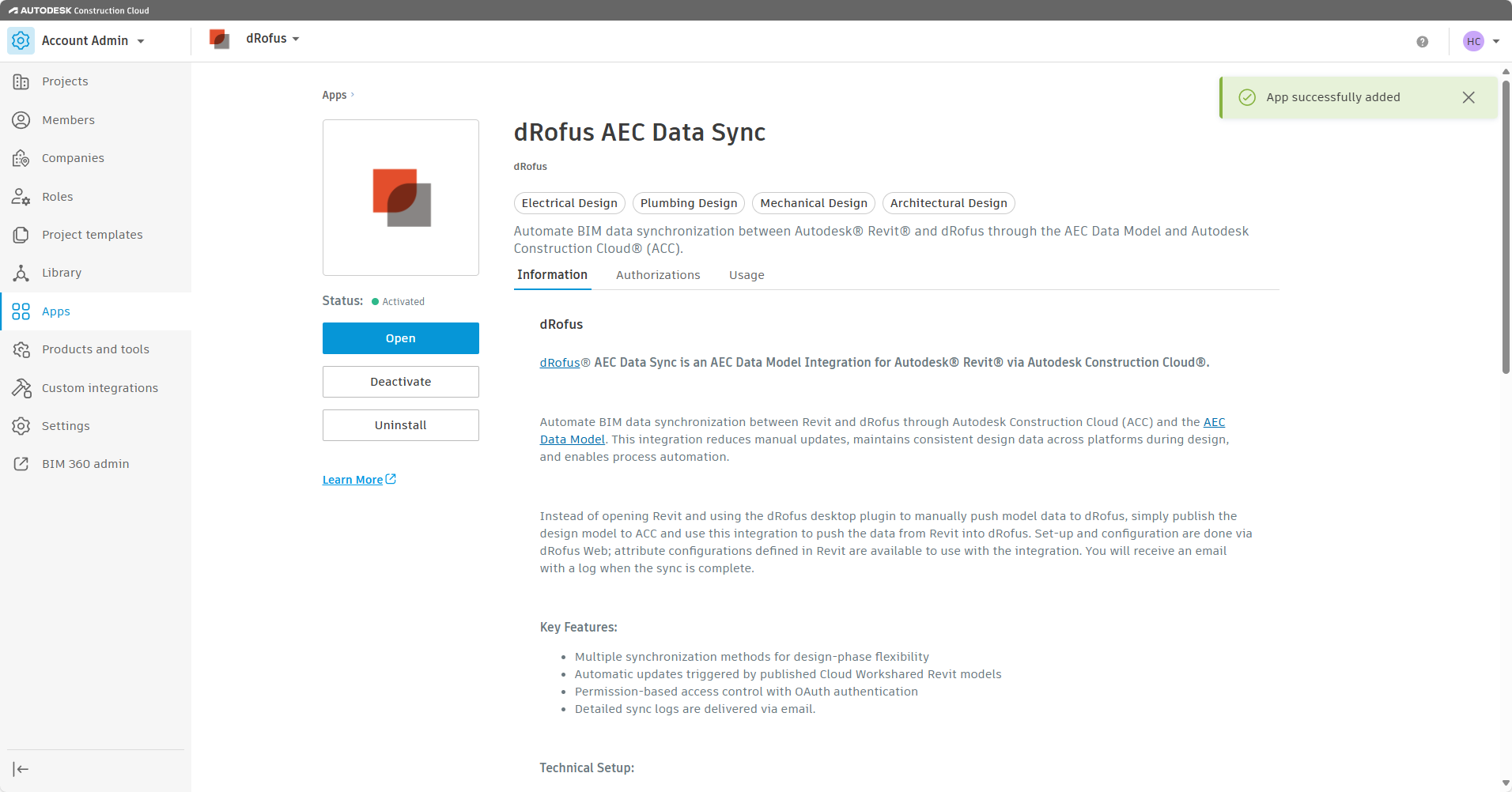The height and width of the screenshot is (792, 1512).
Task: Switch to the Authorizations tab
Action: [x=658, y=275]
